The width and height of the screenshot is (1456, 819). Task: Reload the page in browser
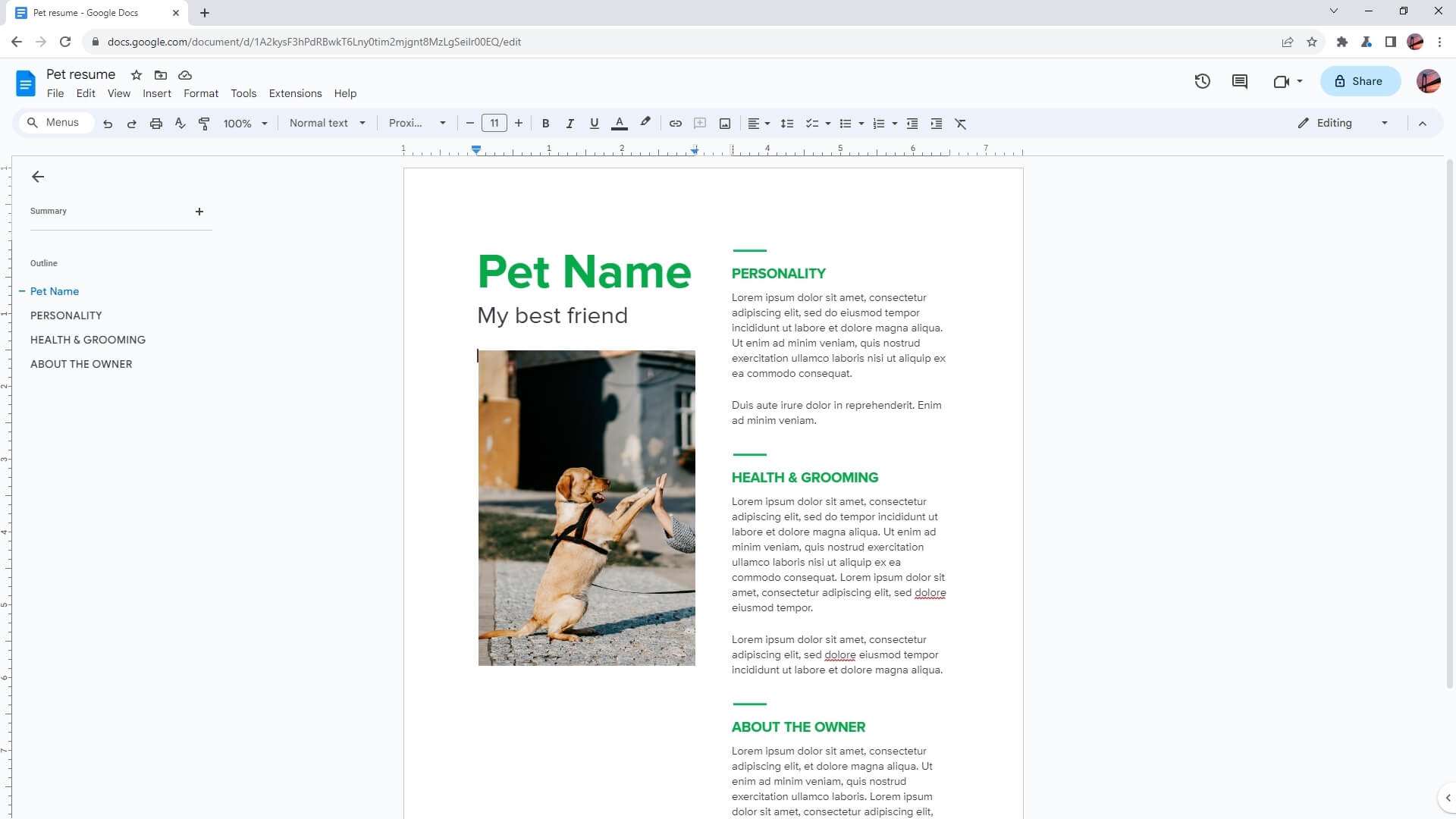(x=65, y=42)
